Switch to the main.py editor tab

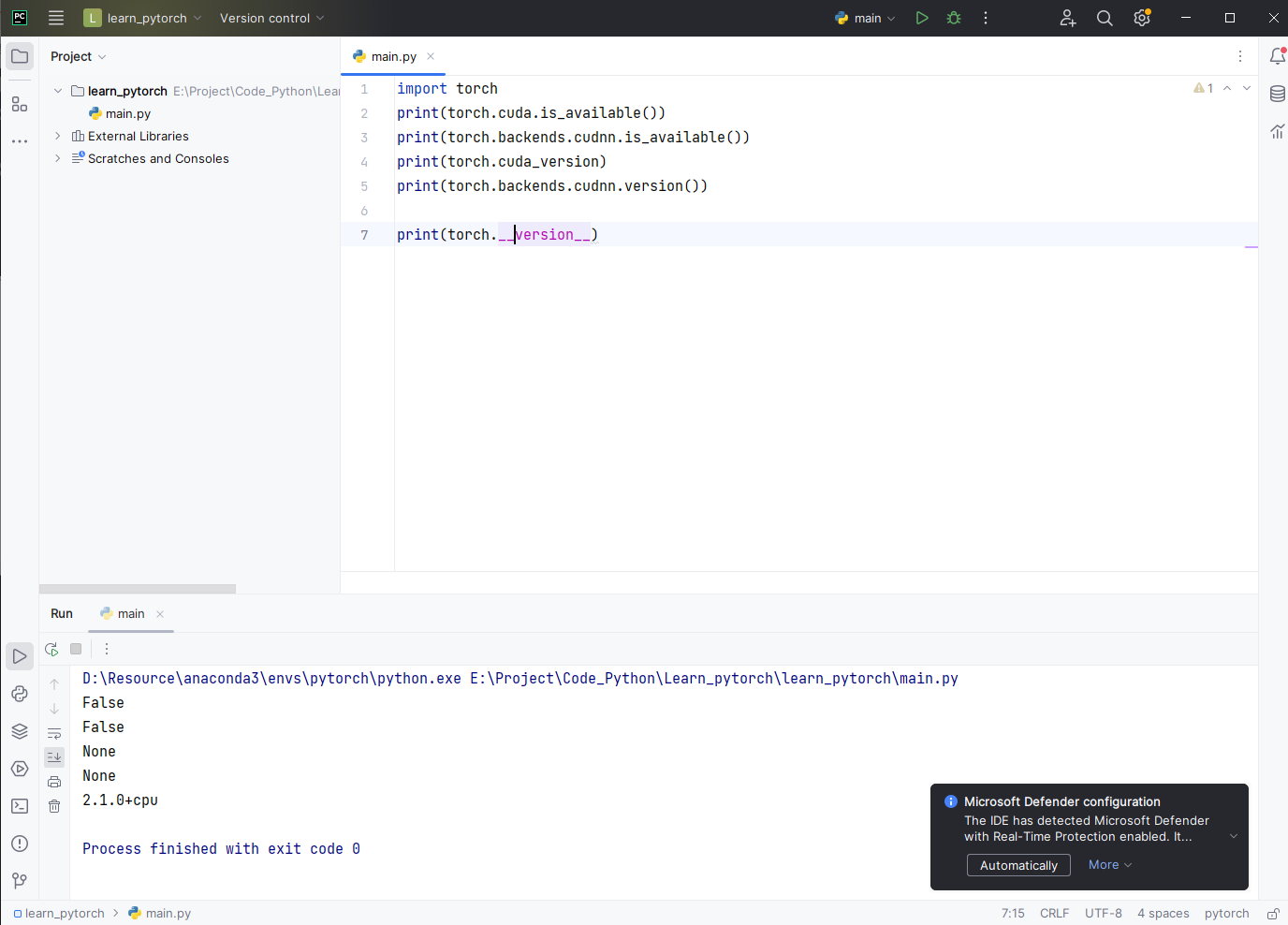click(x=393, y=56)
